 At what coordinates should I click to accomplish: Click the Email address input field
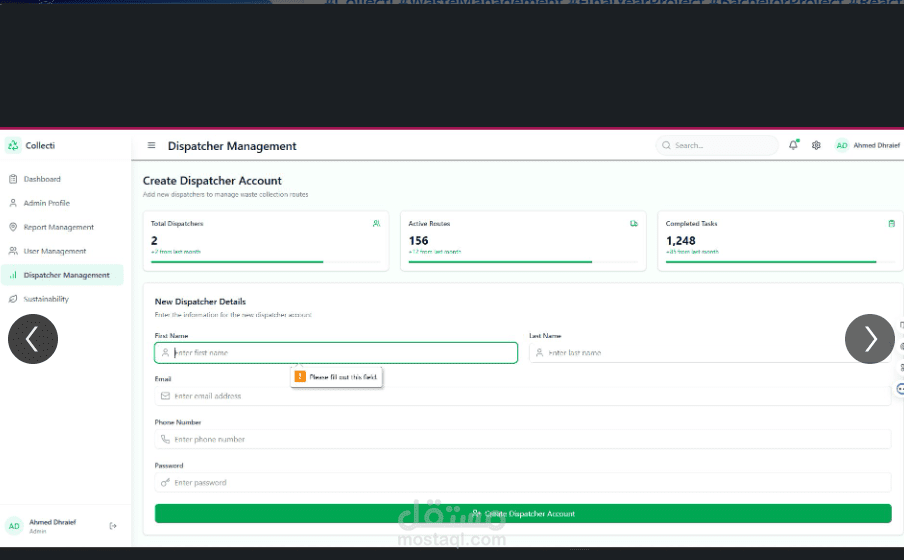[523, 396]
